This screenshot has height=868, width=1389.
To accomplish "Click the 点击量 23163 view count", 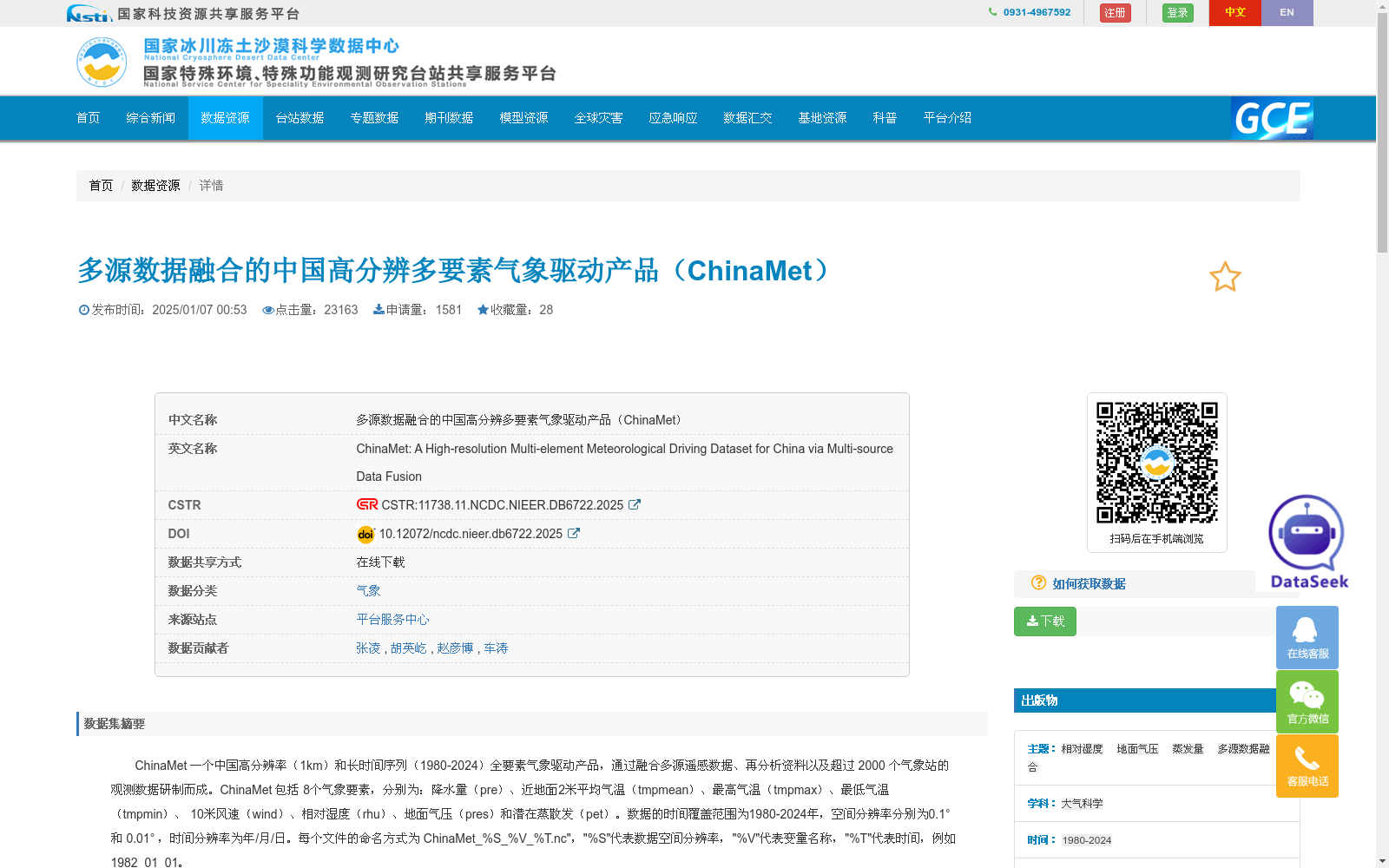I will pyautogui.click(x=310, y=310).
